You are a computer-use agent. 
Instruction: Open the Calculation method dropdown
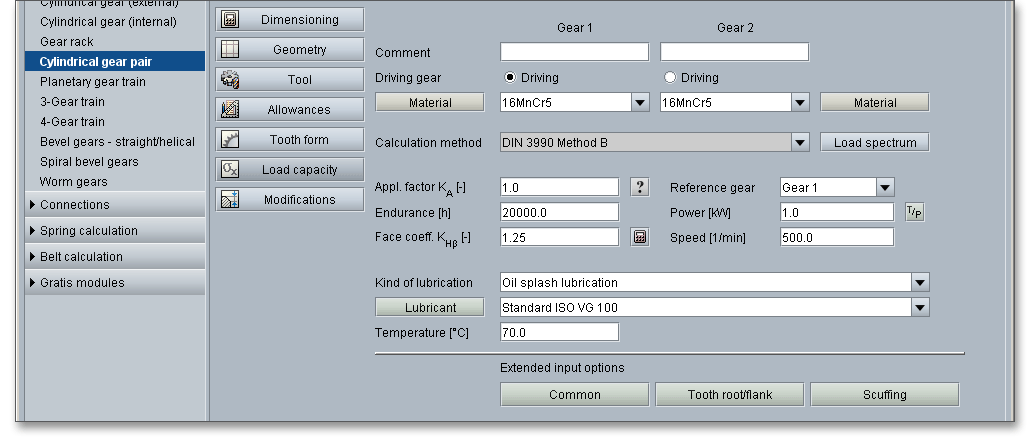tap(800, 143)
